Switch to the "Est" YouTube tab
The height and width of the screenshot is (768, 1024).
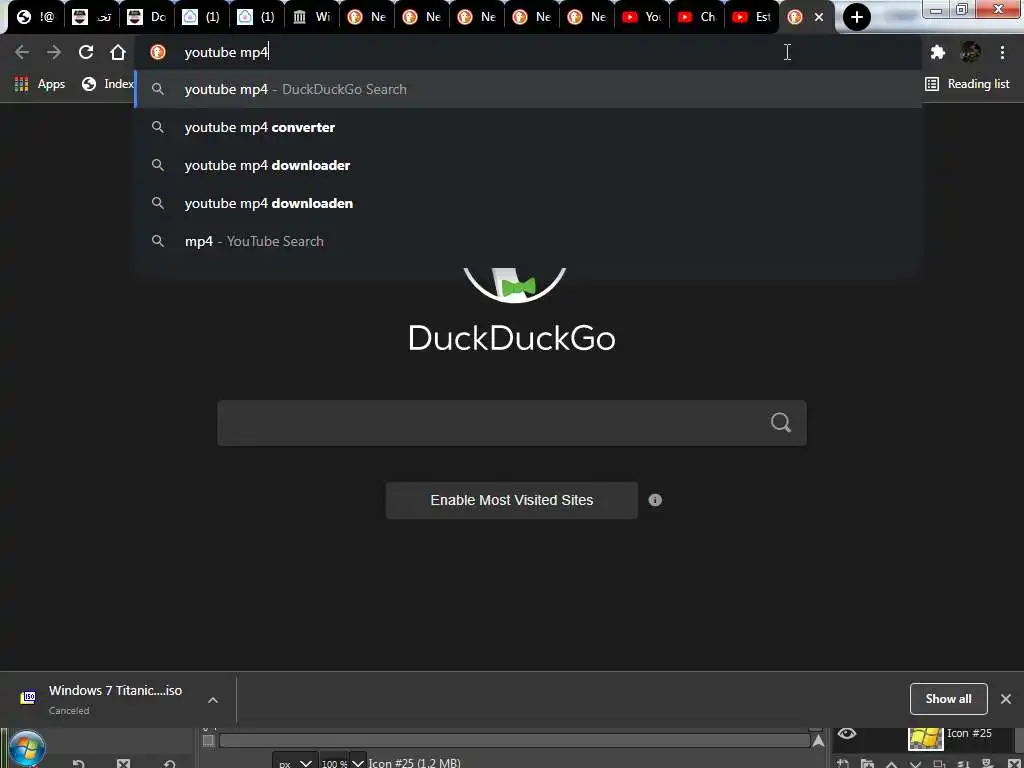(x=751, y=17)
